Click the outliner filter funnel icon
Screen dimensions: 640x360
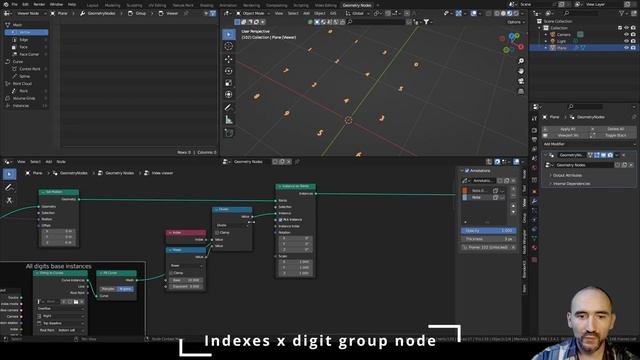click(622, 13)
